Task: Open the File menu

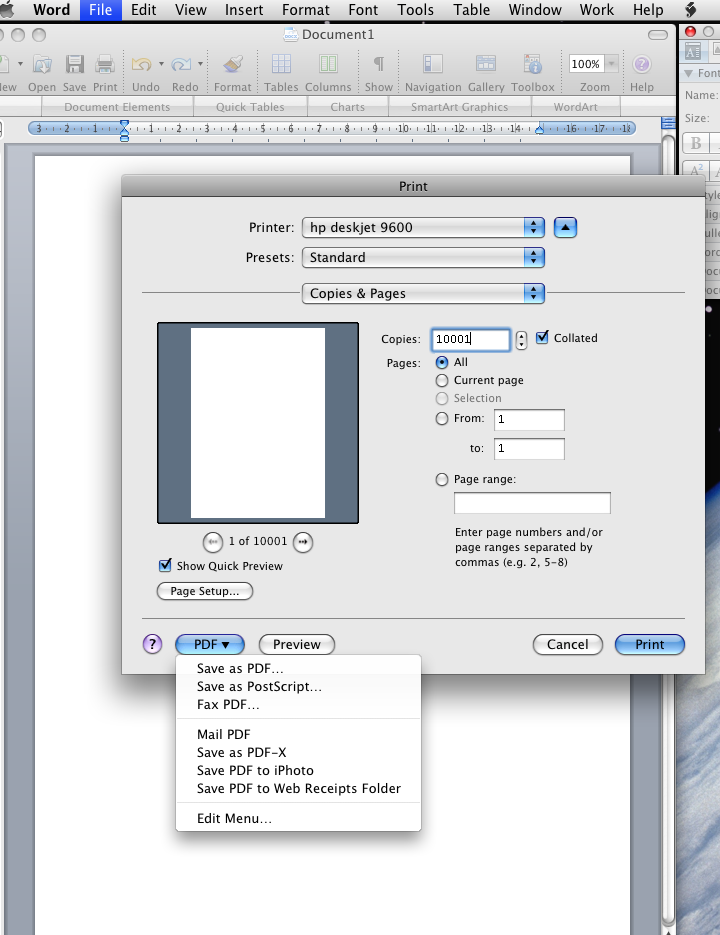Action: click(101, 10)
